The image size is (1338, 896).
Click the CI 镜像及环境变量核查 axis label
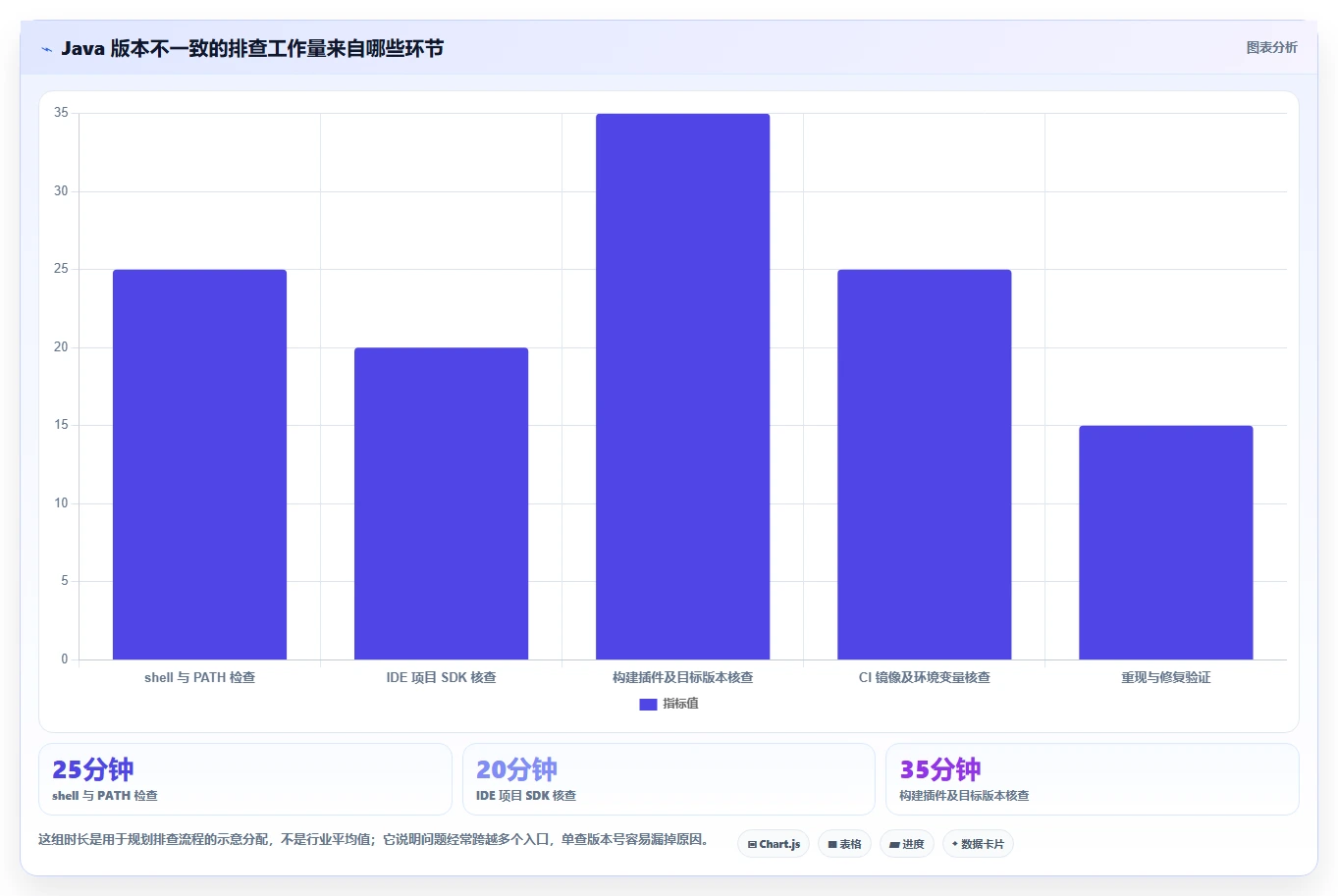pos(924,677)
